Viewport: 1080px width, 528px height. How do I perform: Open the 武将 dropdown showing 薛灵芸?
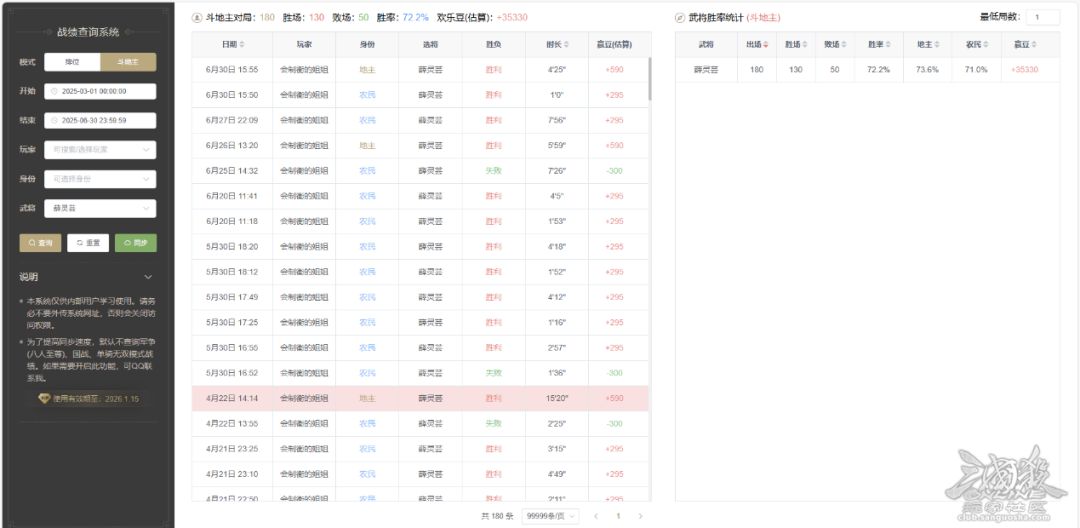click(100, 208)
